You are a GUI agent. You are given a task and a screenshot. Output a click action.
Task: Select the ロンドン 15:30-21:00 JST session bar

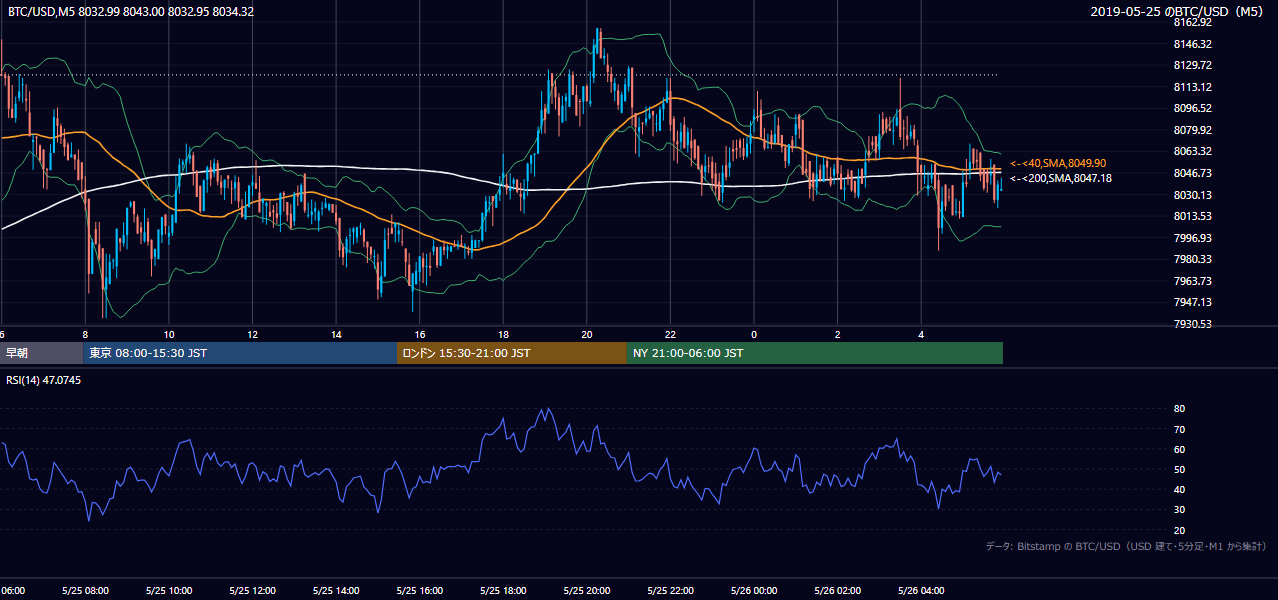[512, 353]
